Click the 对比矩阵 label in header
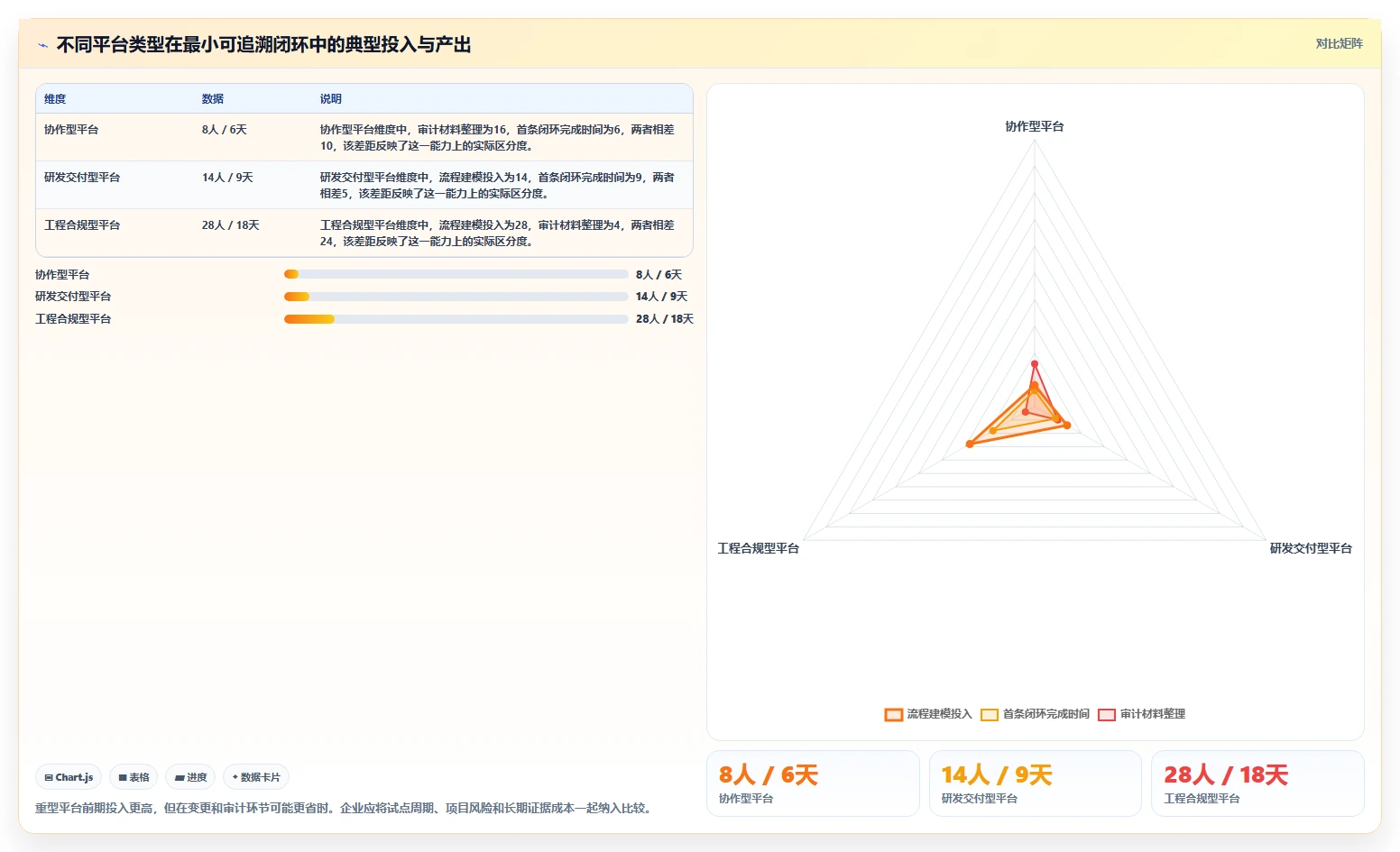The width and height of the screenshot is (1400, 852). click(1339, 43)
